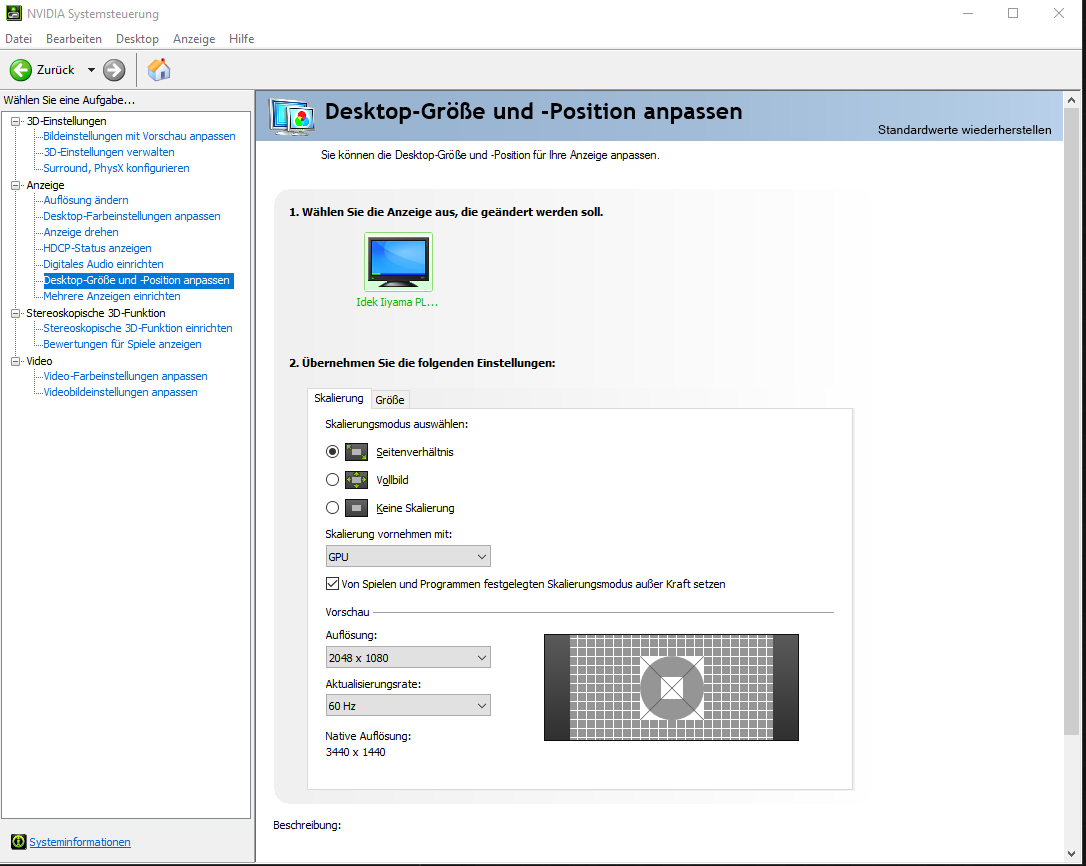
Task: Collapse the 3D-Einstellungen tree node
Action: 15,121
